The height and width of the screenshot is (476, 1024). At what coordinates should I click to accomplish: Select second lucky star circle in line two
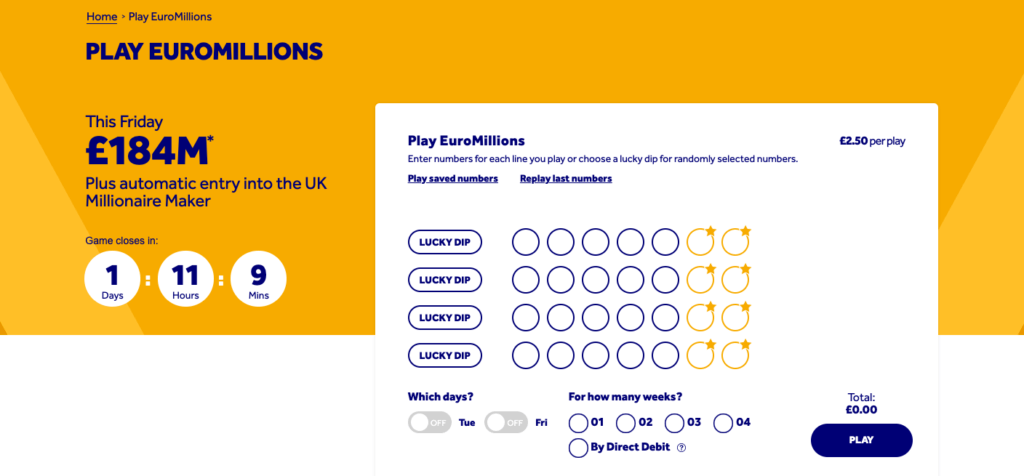pos(735,280)
